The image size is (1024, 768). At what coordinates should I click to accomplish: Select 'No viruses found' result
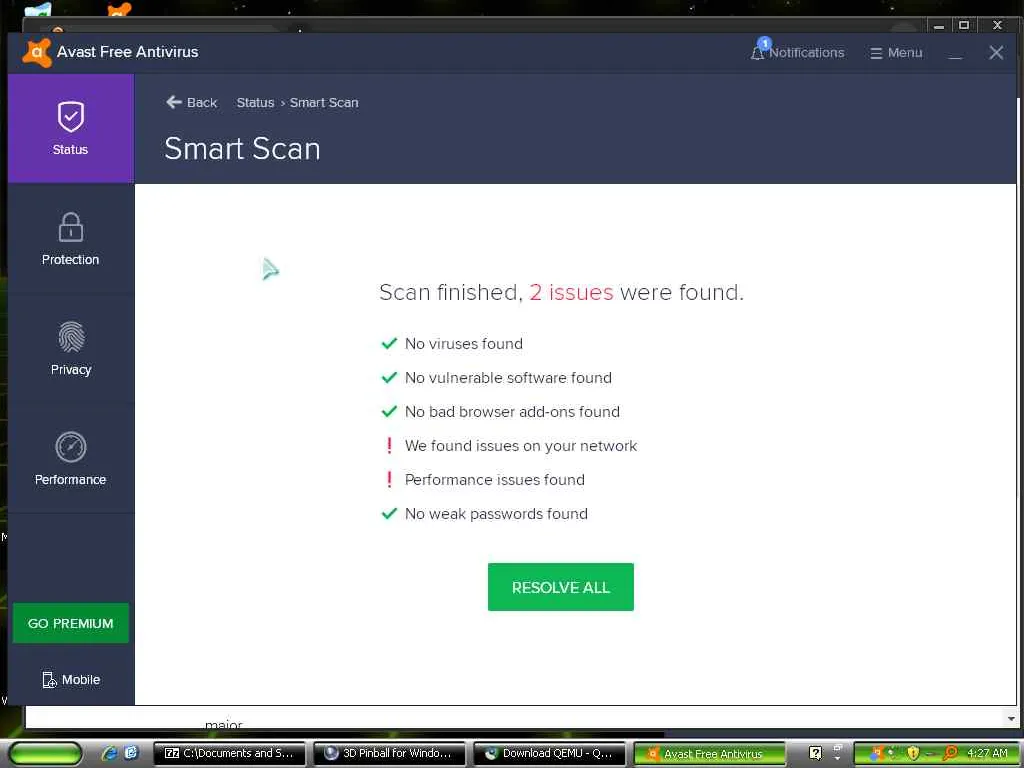point(464,344)
